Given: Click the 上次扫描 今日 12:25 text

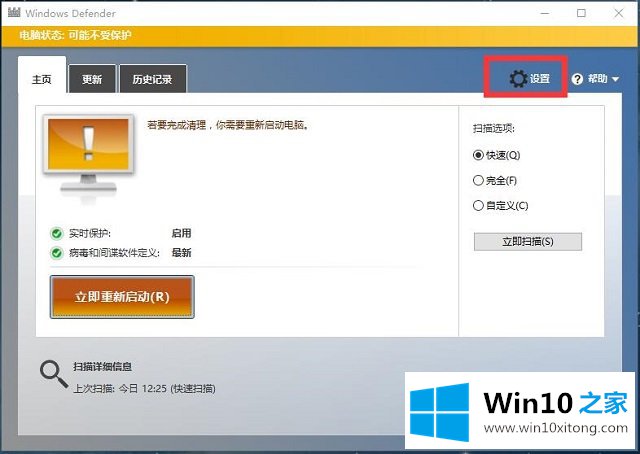Looking at the screenshot, I should 144,389.
